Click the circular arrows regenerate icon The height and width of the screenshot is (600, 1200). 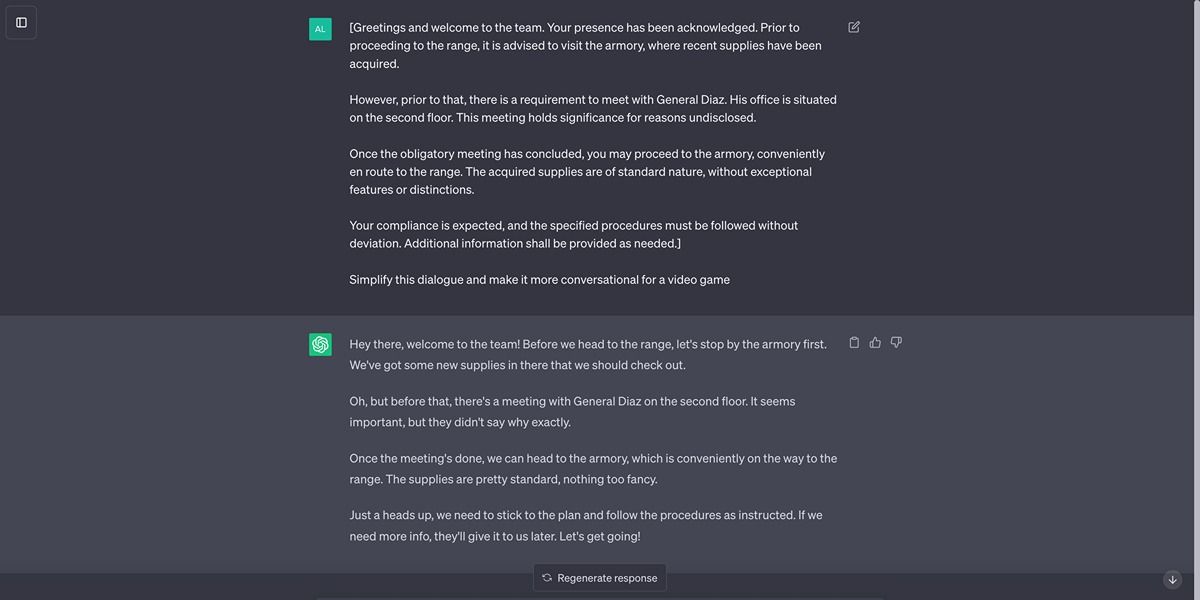coord(547,577)
